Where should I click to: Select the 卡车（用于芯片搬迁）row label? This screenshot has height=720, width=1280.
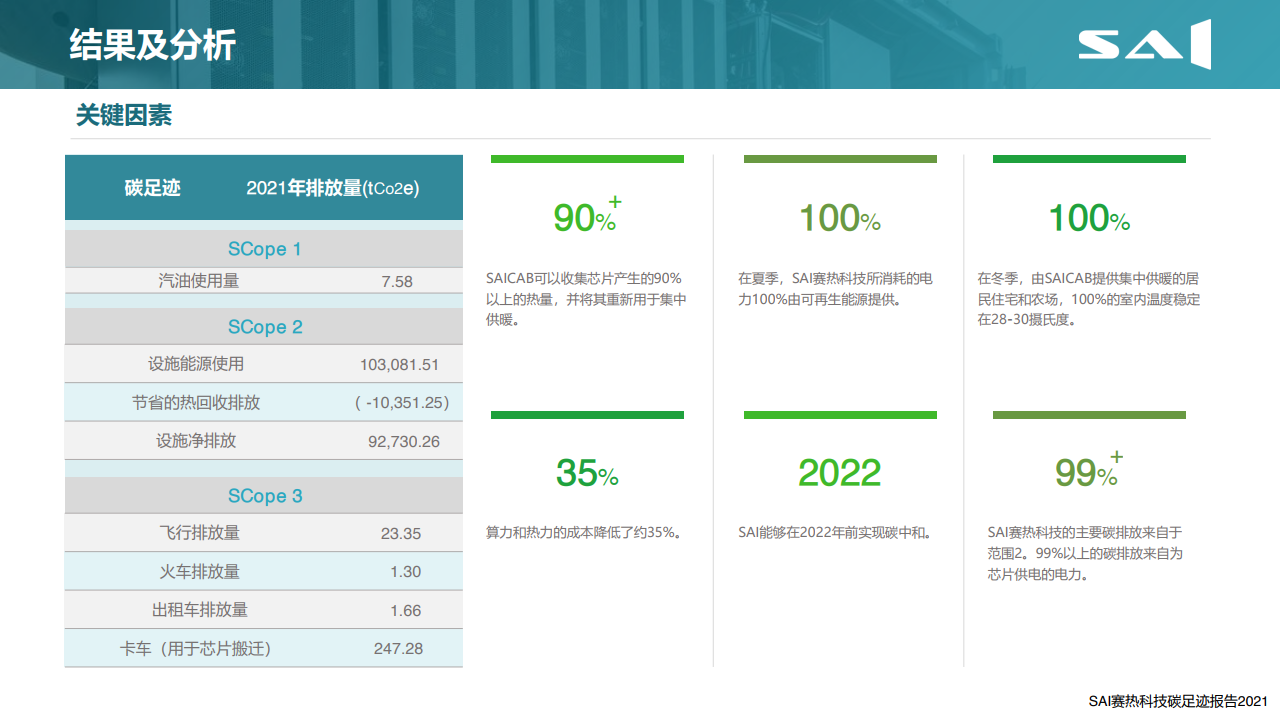(196, 648)
